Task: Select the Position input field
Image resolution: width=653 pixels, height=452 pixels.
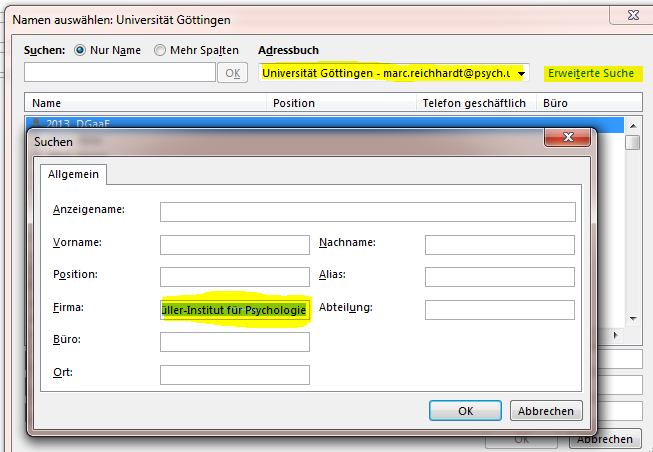Action: [x=234, y=277]
